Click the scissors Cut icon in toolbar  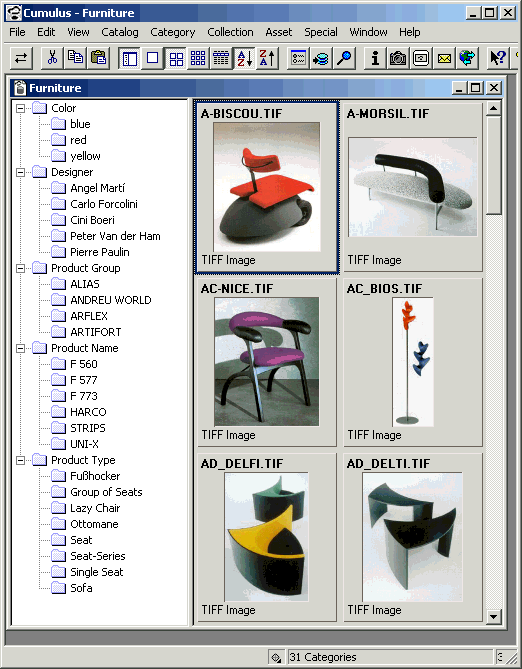52,58
